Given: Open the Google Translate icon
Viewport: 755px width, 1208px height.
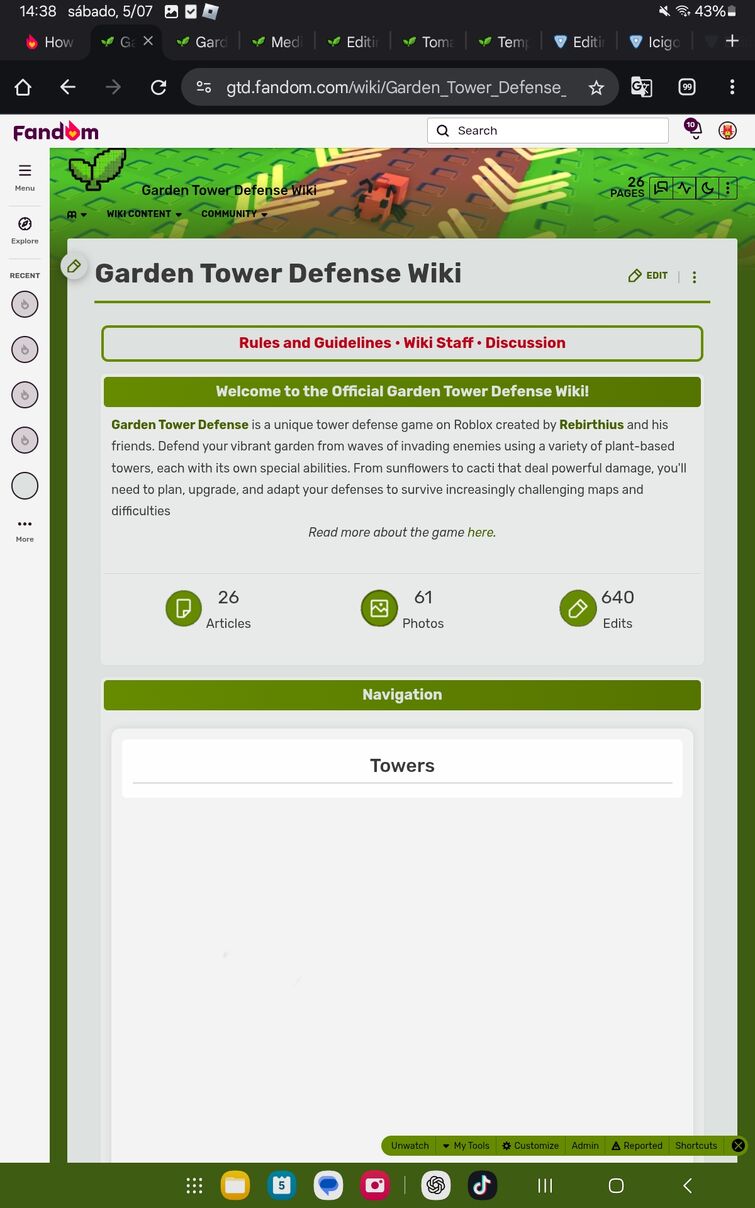Looking at the screenshot, I should click(641, 88).
